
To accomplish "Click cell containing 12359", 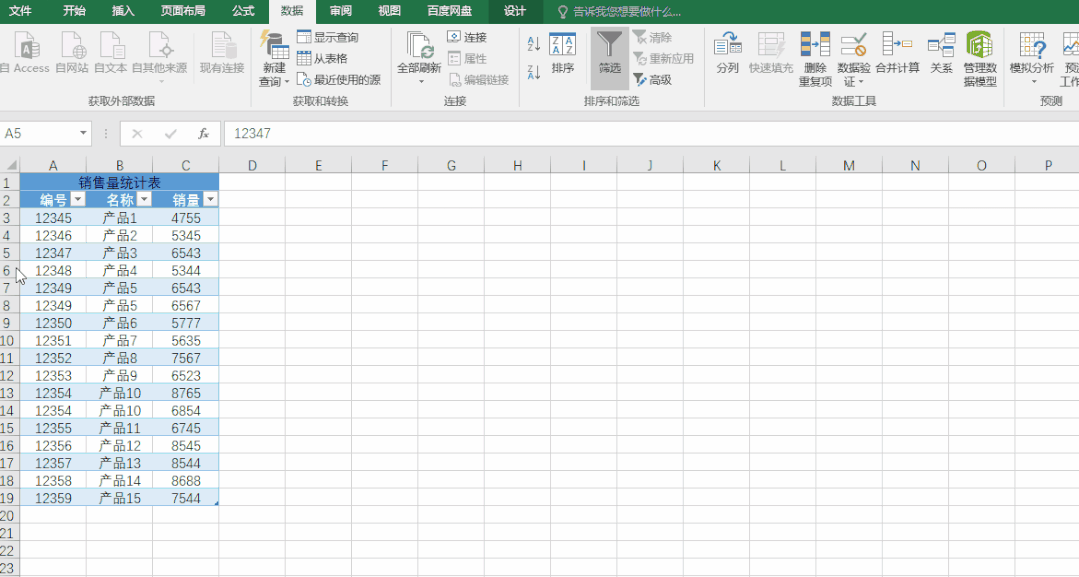I will coord(53,499).
